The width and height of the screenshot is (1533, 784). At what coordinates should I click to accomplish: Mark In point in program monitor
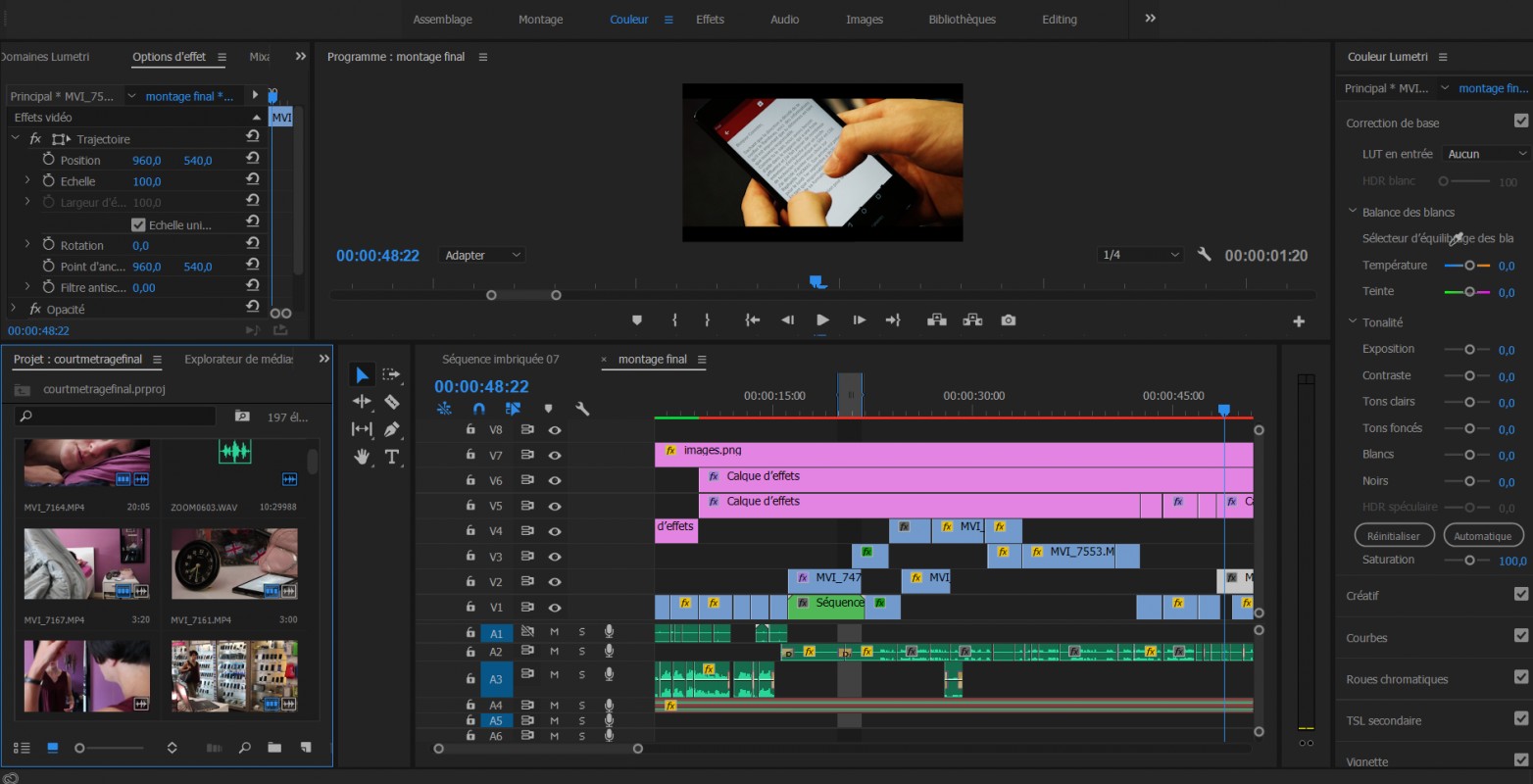point(674,320)
